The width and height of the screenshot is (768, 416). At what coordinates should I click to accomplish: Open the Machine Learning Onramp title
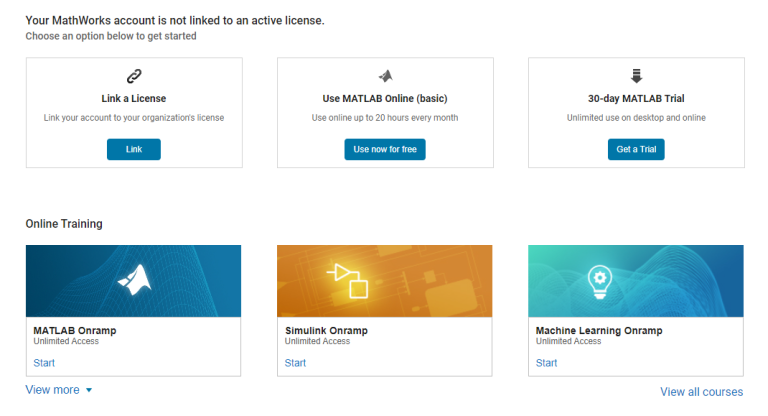[599, 331]
